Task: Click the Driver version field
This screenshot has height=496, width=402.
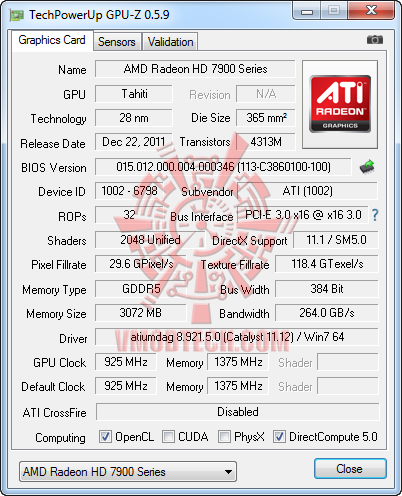Action: 237,337
